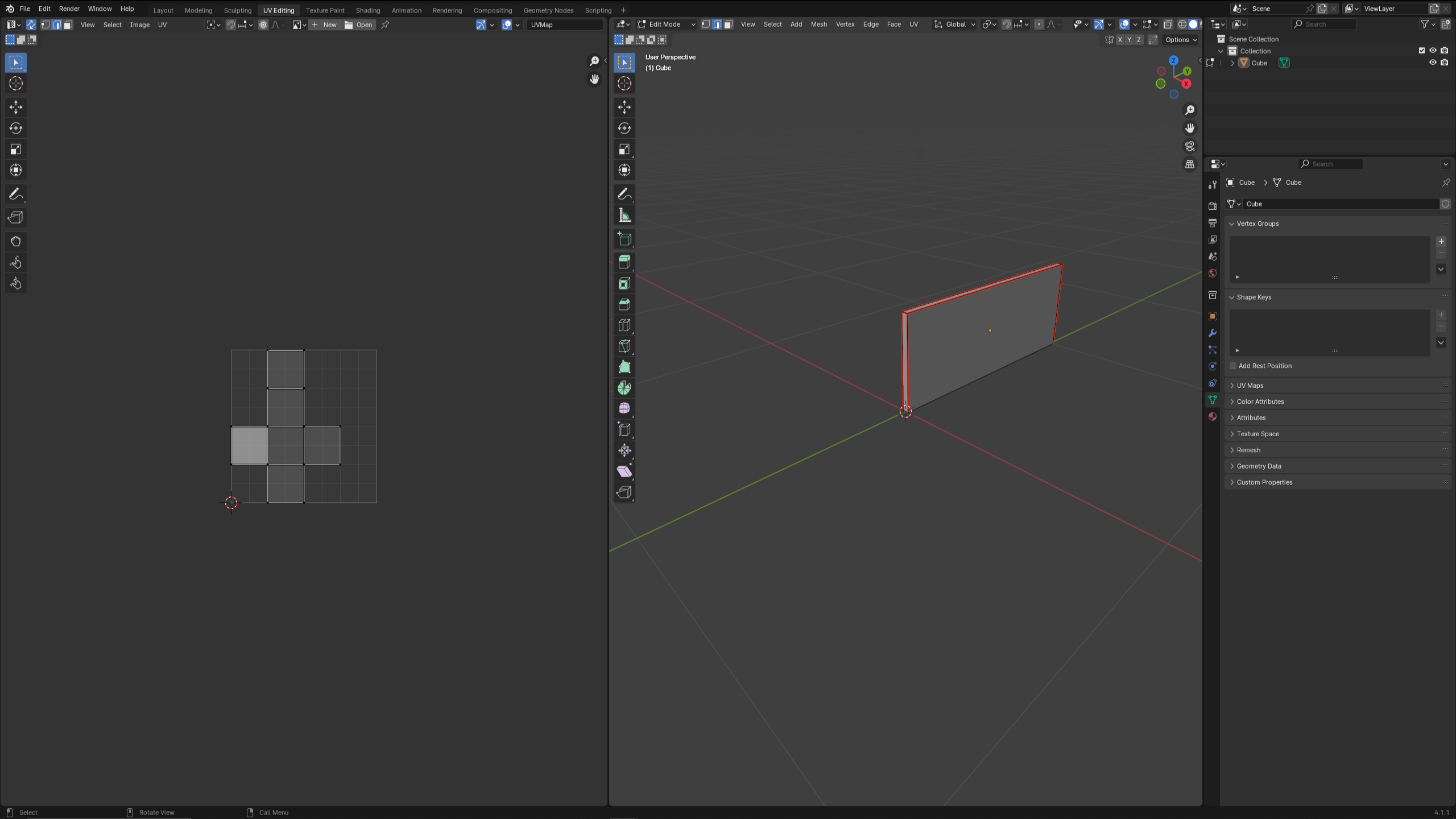Select the Grab tool in UV editor
Image resolution: width=1456 pixels, height=819 pixels.
point(15,241)
